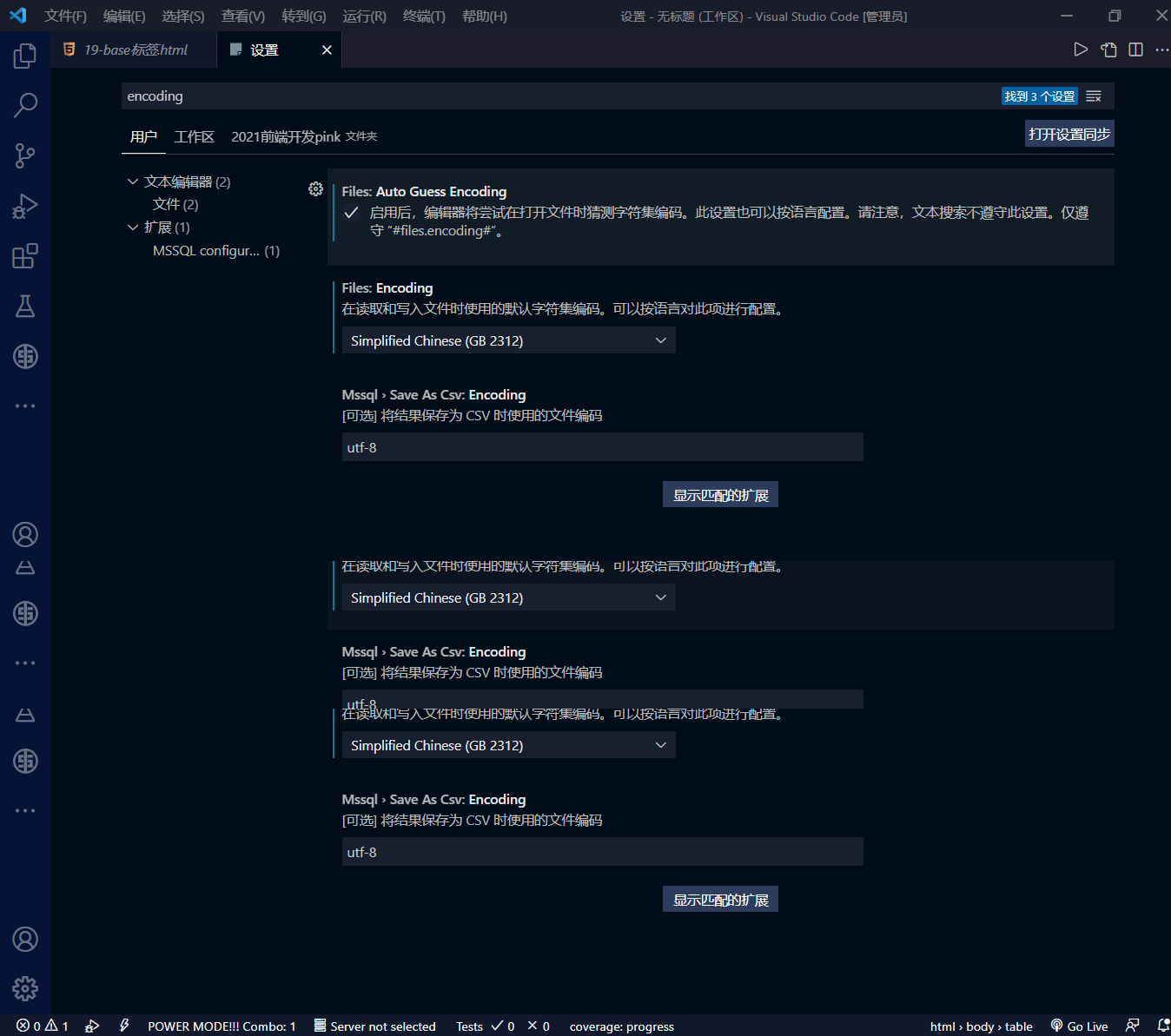Select MSSQL configur... (1) tree item
This screenshot has width=1171, height=1036.
click(x=216, y=251)
